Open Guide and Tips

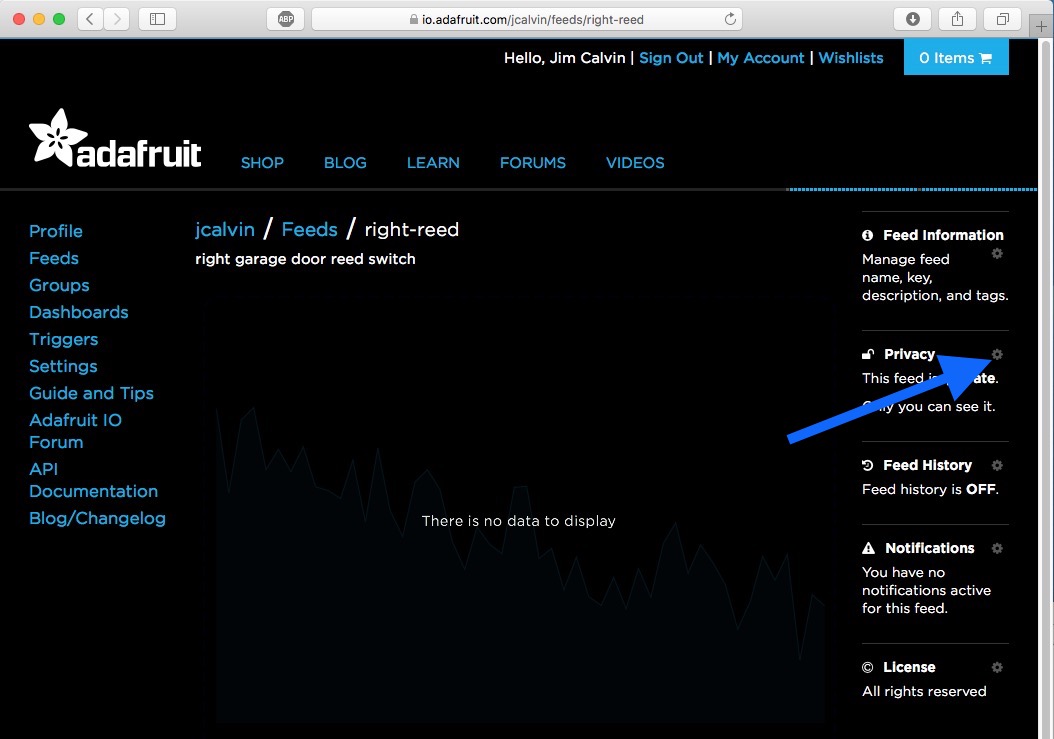91,393
